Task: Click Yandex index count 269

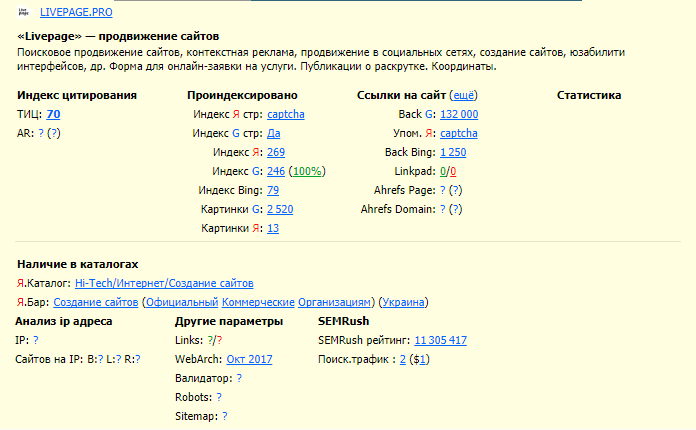Action: [276, 153]
